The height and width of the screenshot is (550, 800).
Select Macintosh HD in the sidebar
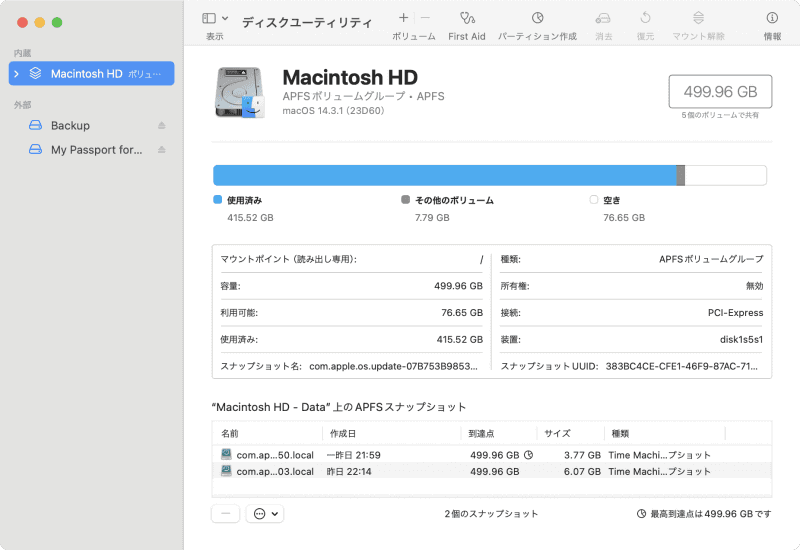[91, 73]
